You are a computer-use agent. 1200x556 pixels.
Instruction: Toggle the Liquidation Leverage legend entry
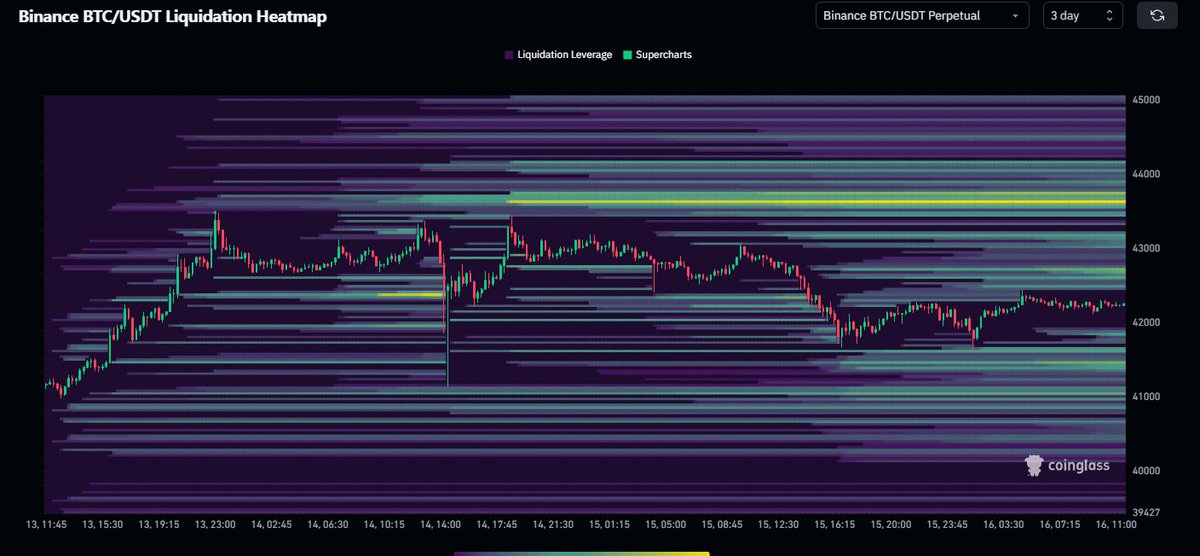[558, 55]
